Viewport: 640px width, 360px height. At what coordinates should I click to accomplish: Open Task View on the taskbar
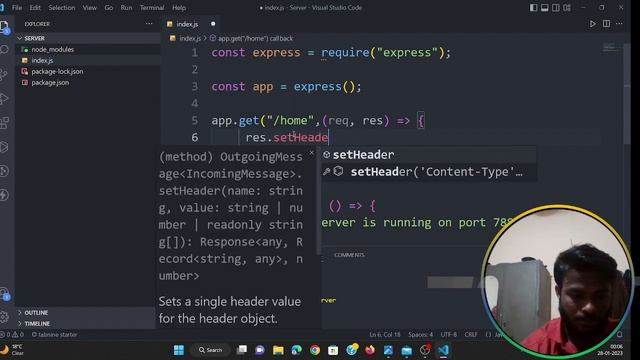242,350
